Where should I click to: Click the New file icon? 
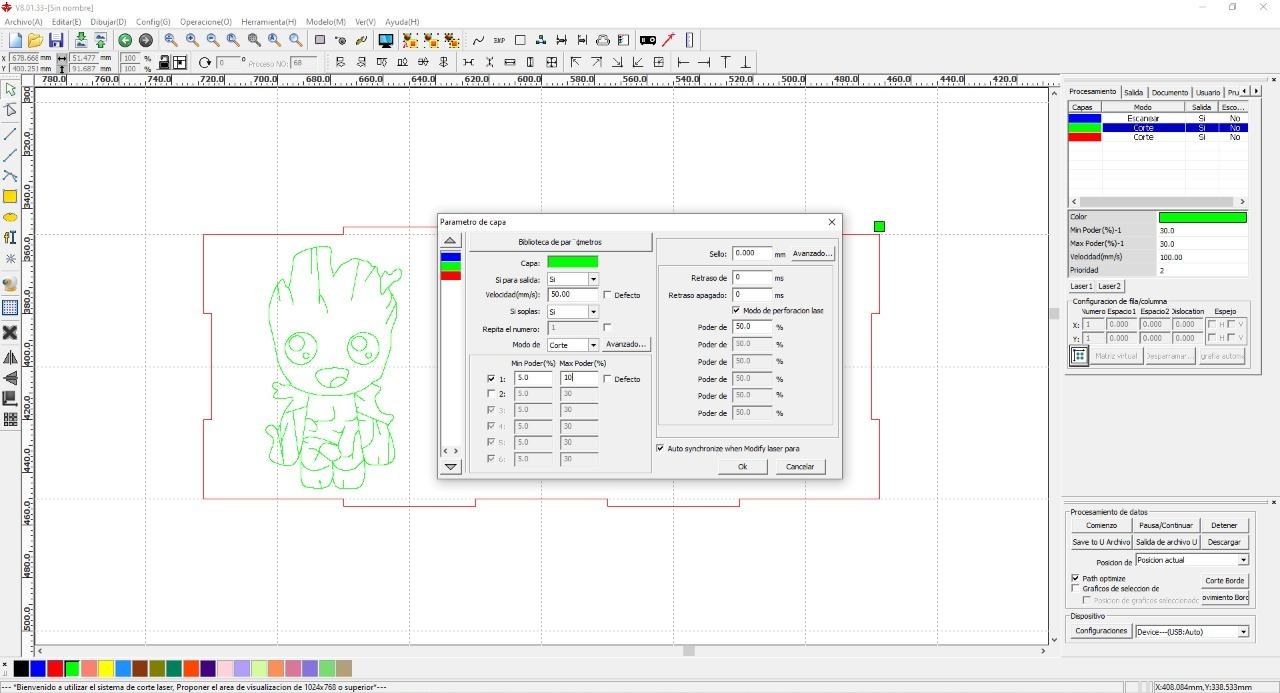point(15,40)
